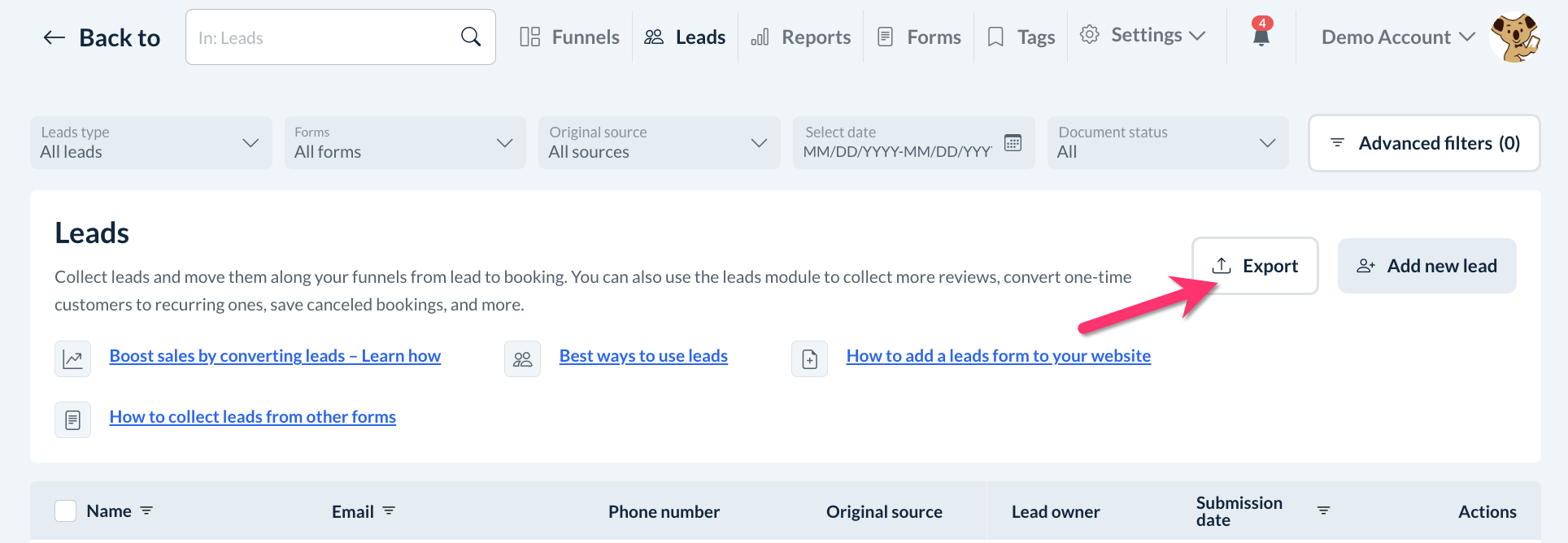Image resolution: width=1568 pixels, height=543 pixels.
Task: Click Add new lead button
Action: point(1426,266)
